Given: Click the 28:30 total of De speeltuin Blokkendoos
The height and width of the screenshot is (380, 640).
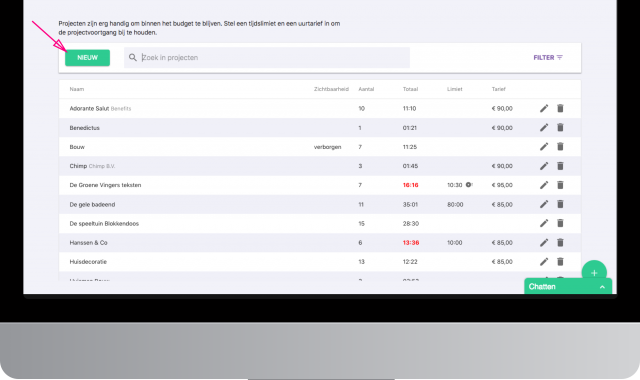Looking at the screenshot, I should click(x=411, y=224).
